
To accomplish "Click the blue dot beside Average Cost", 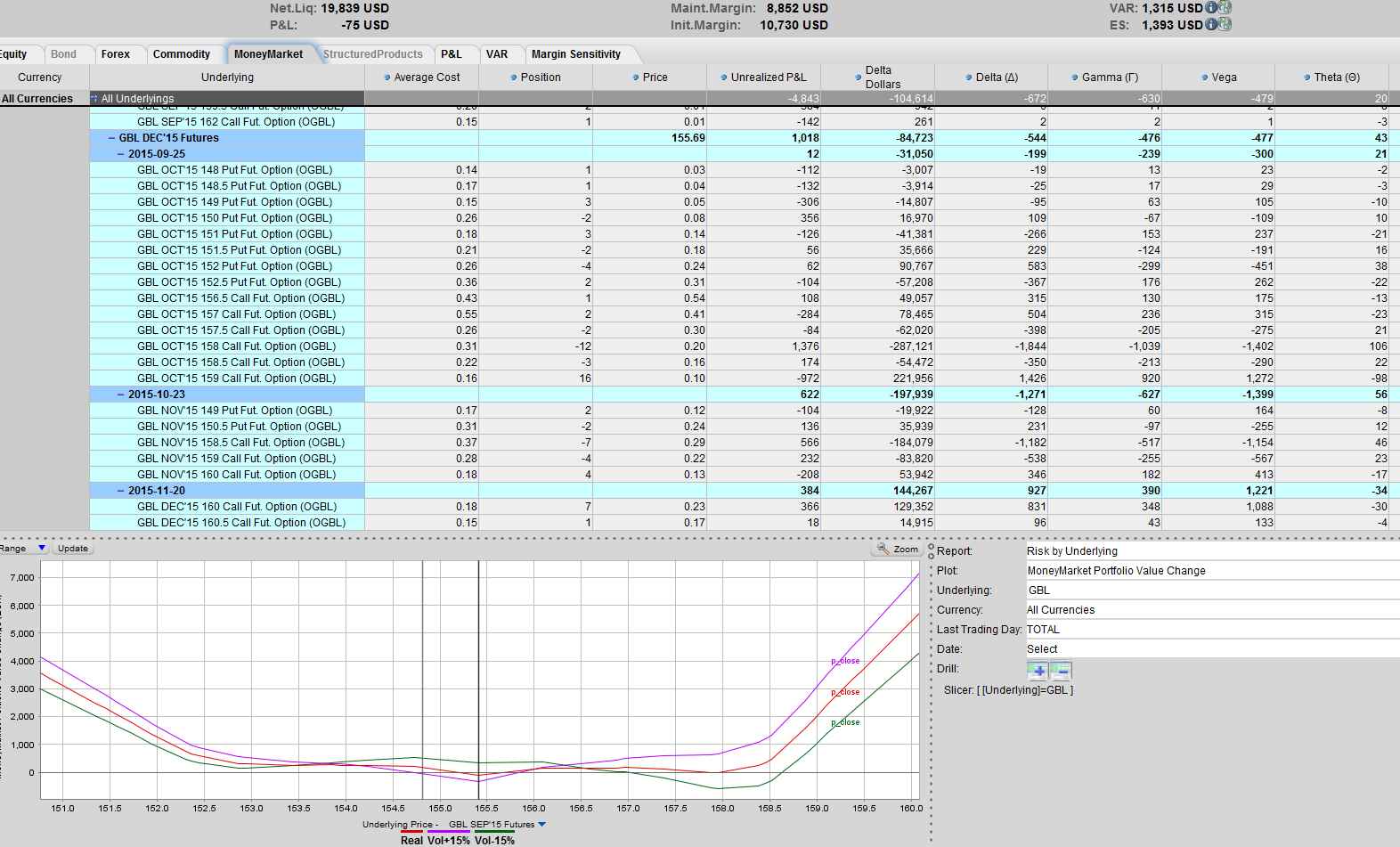I will [x=387, y=77].
